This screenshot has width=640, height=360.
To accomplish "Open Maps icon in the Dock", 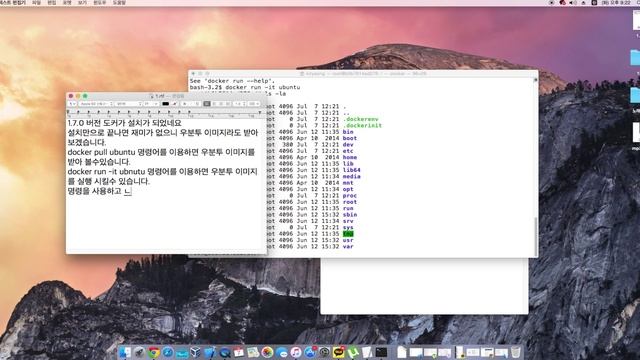I will [x=253, y=352].
